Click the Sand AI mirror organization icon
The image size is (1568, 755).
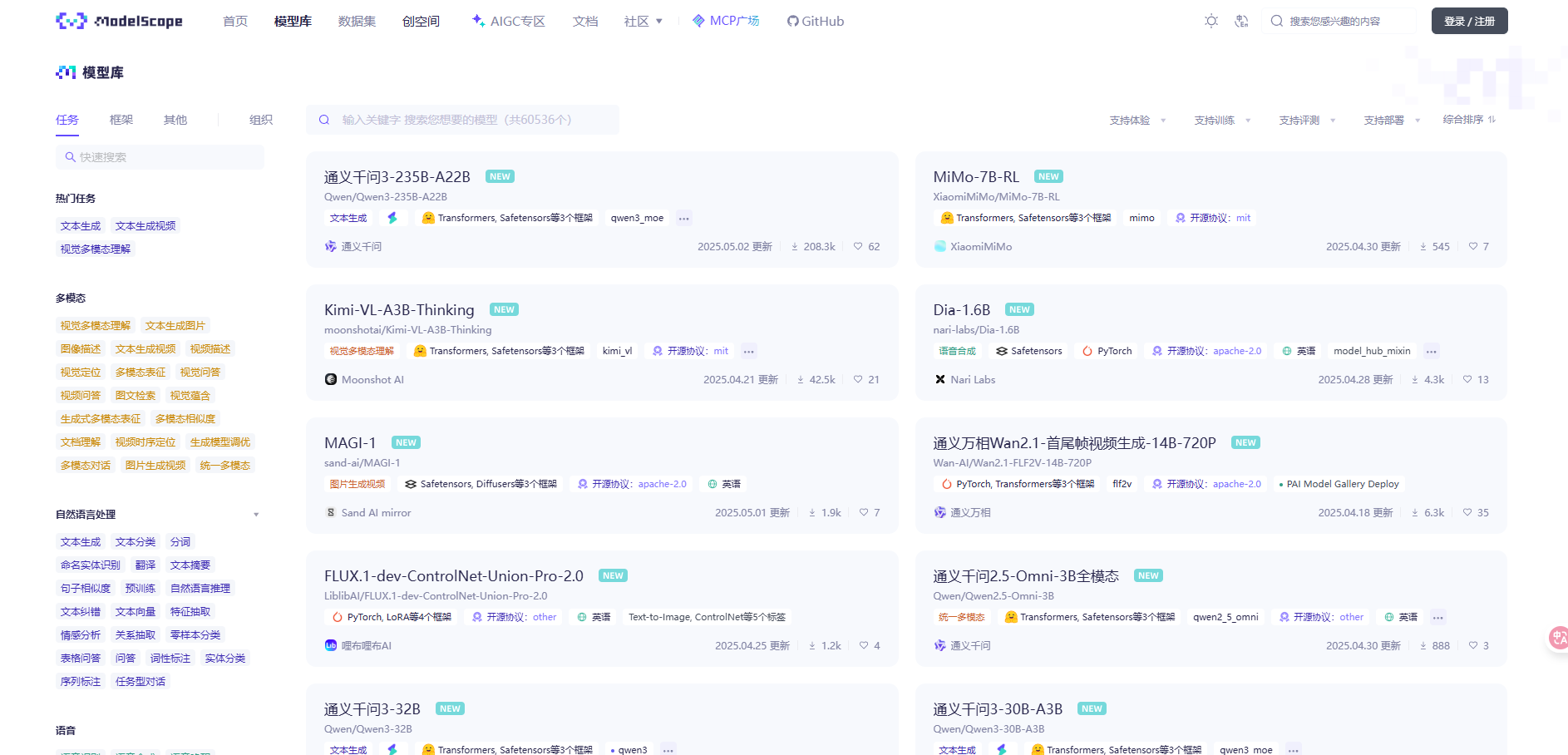[x=330, y=512]
